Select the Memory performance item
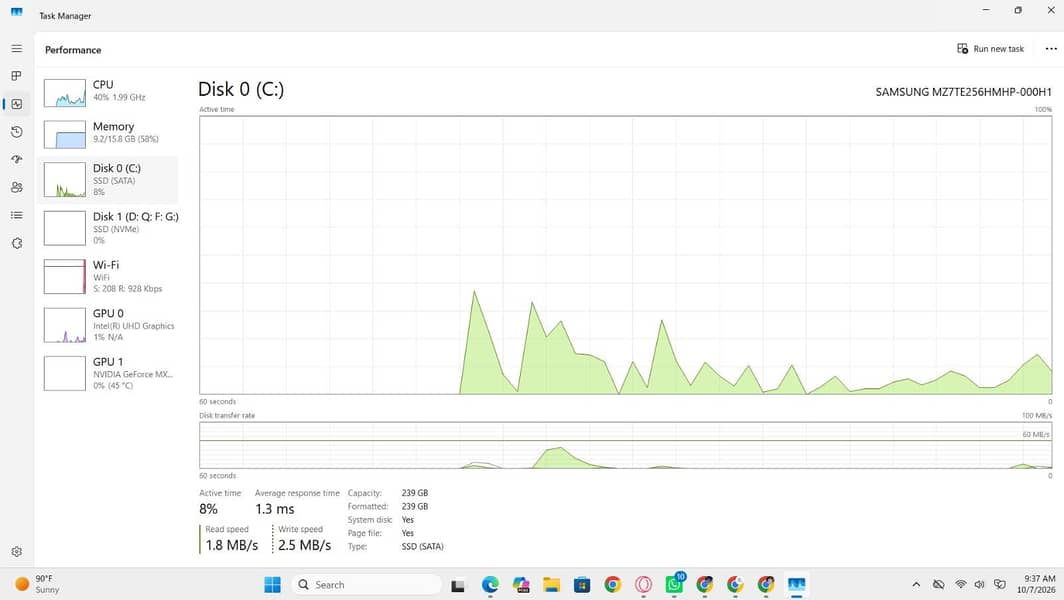Image resolution: width=1064 pixels, height=600 pixels. [x=109, y=134]
